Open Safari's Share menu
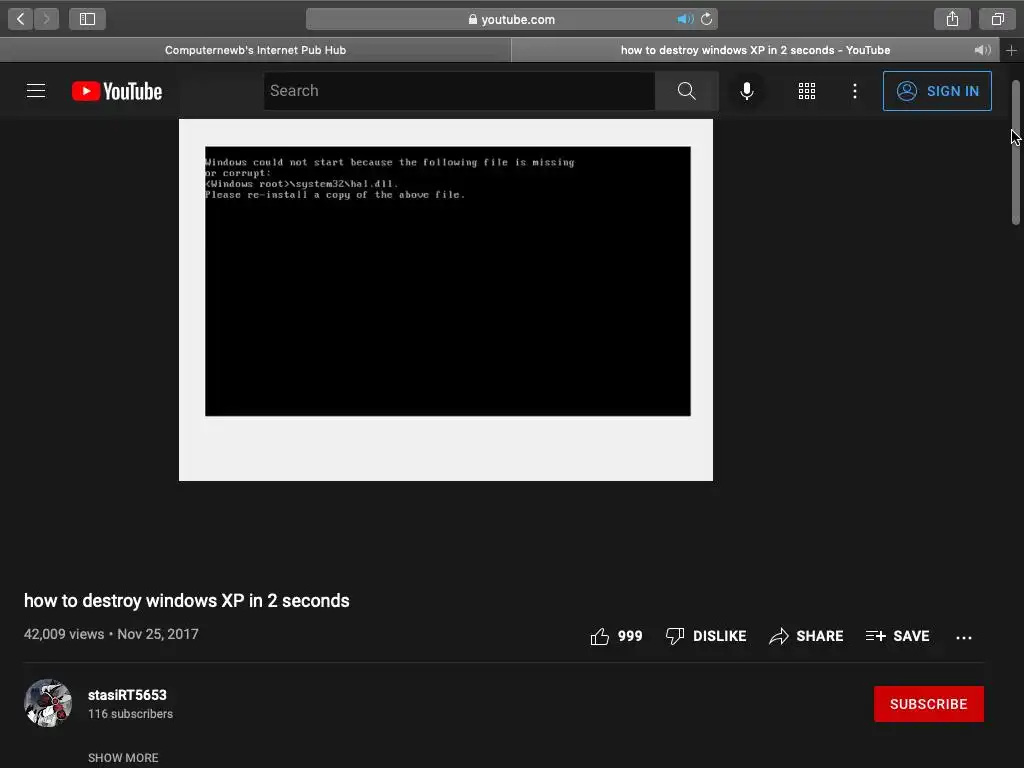Screen dimensions: 1024x768 click(952, 19)
